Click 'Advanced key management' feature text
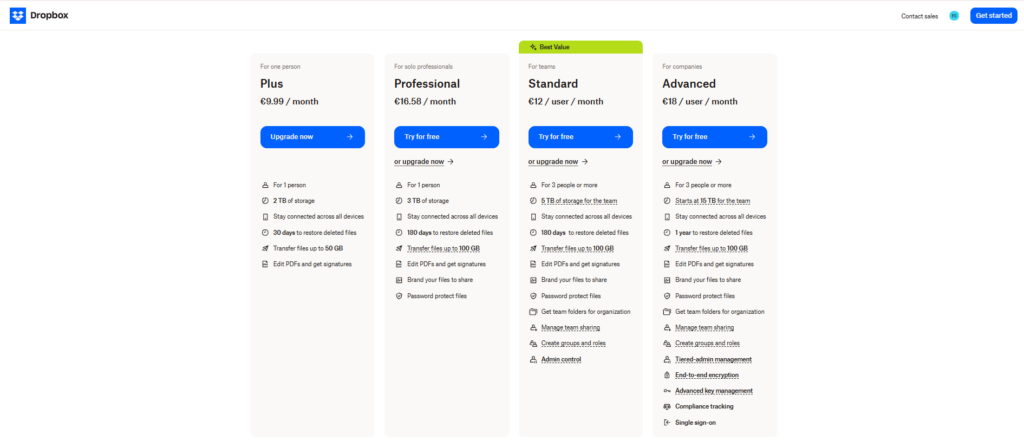 [713, 391]
